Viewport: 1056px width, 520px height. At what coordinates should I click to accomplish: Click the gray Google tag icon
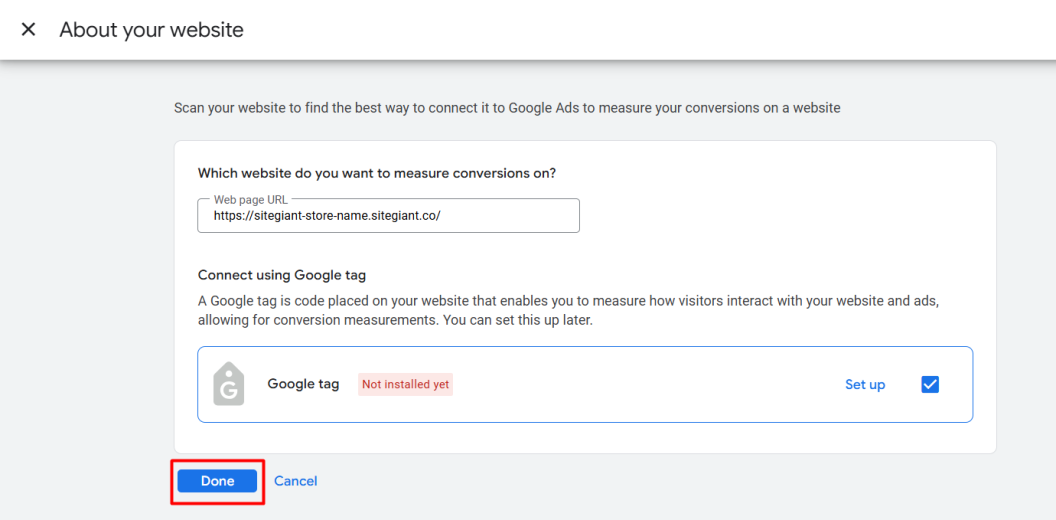point(229,384)
